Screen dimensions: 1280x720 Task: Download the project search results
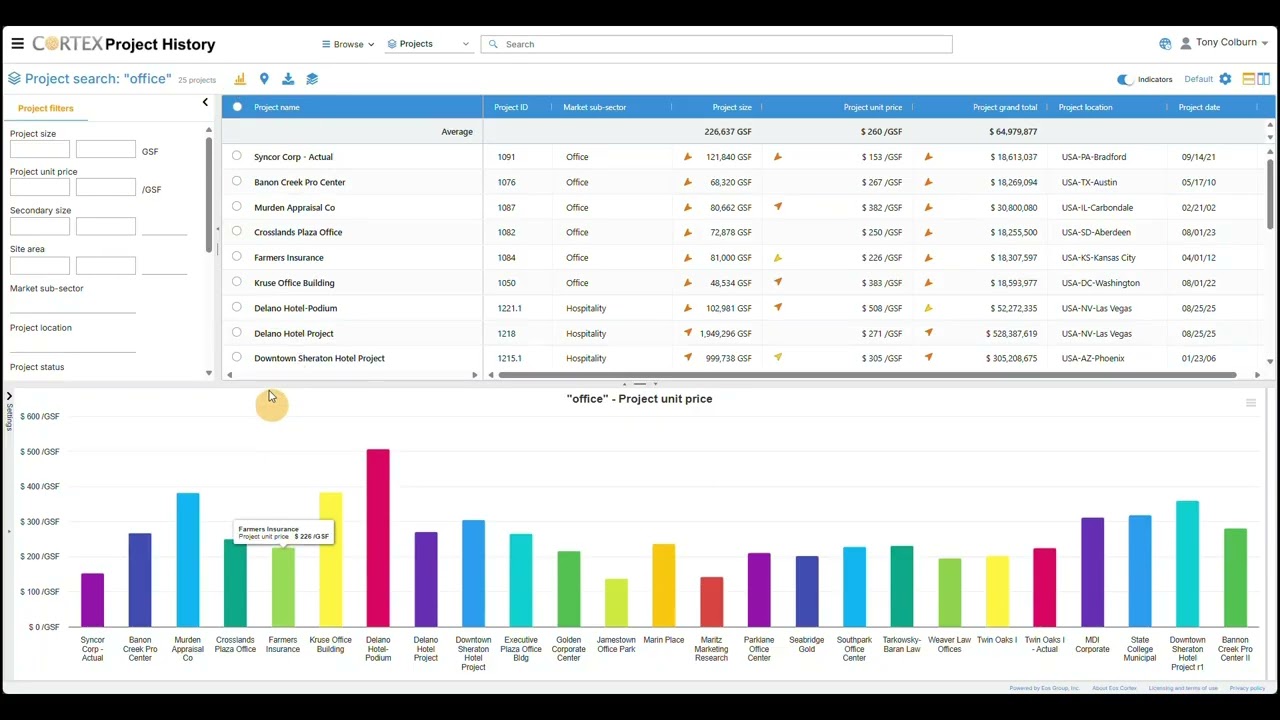click(288, 79)
